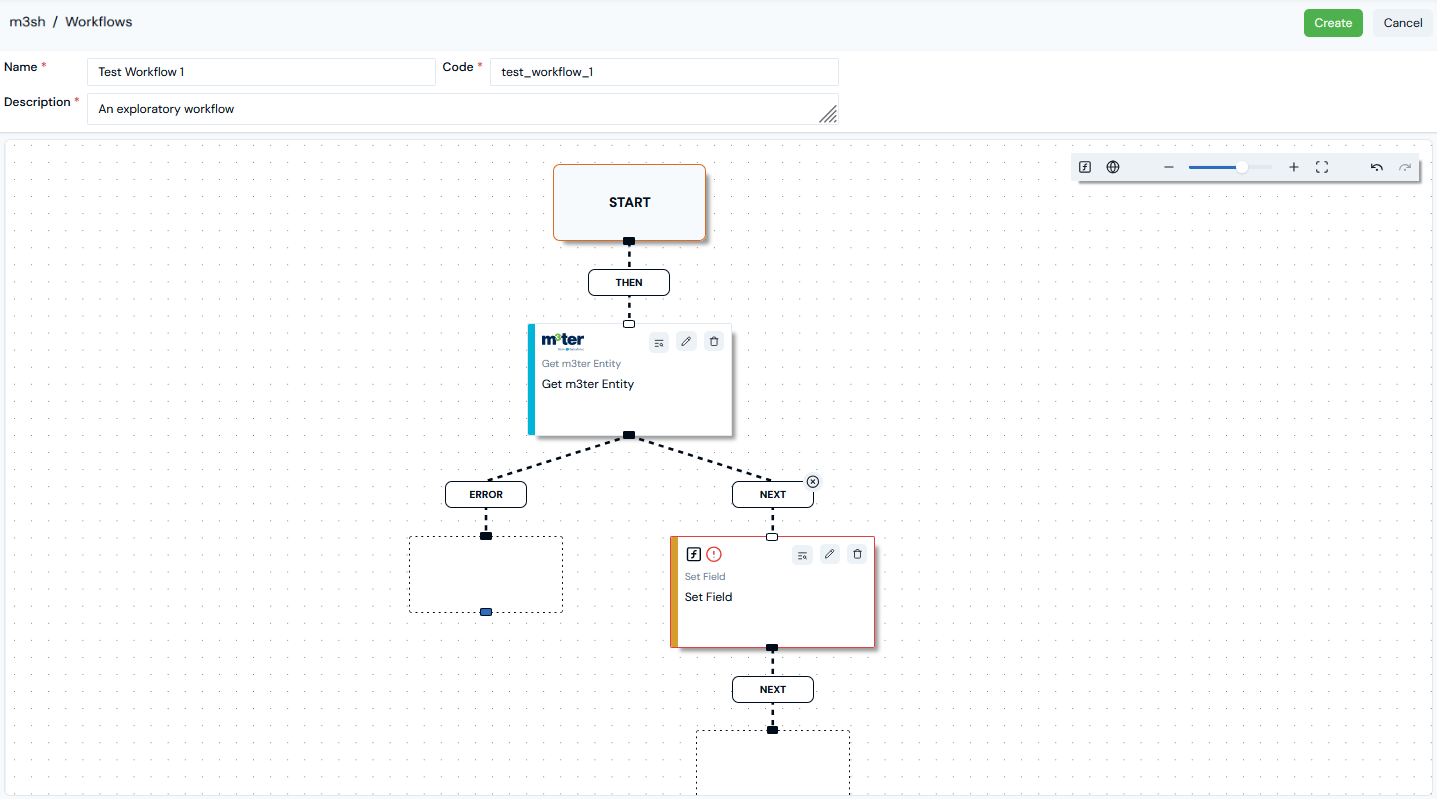
Task: Click into the Description text area
Action: (463, 109)
